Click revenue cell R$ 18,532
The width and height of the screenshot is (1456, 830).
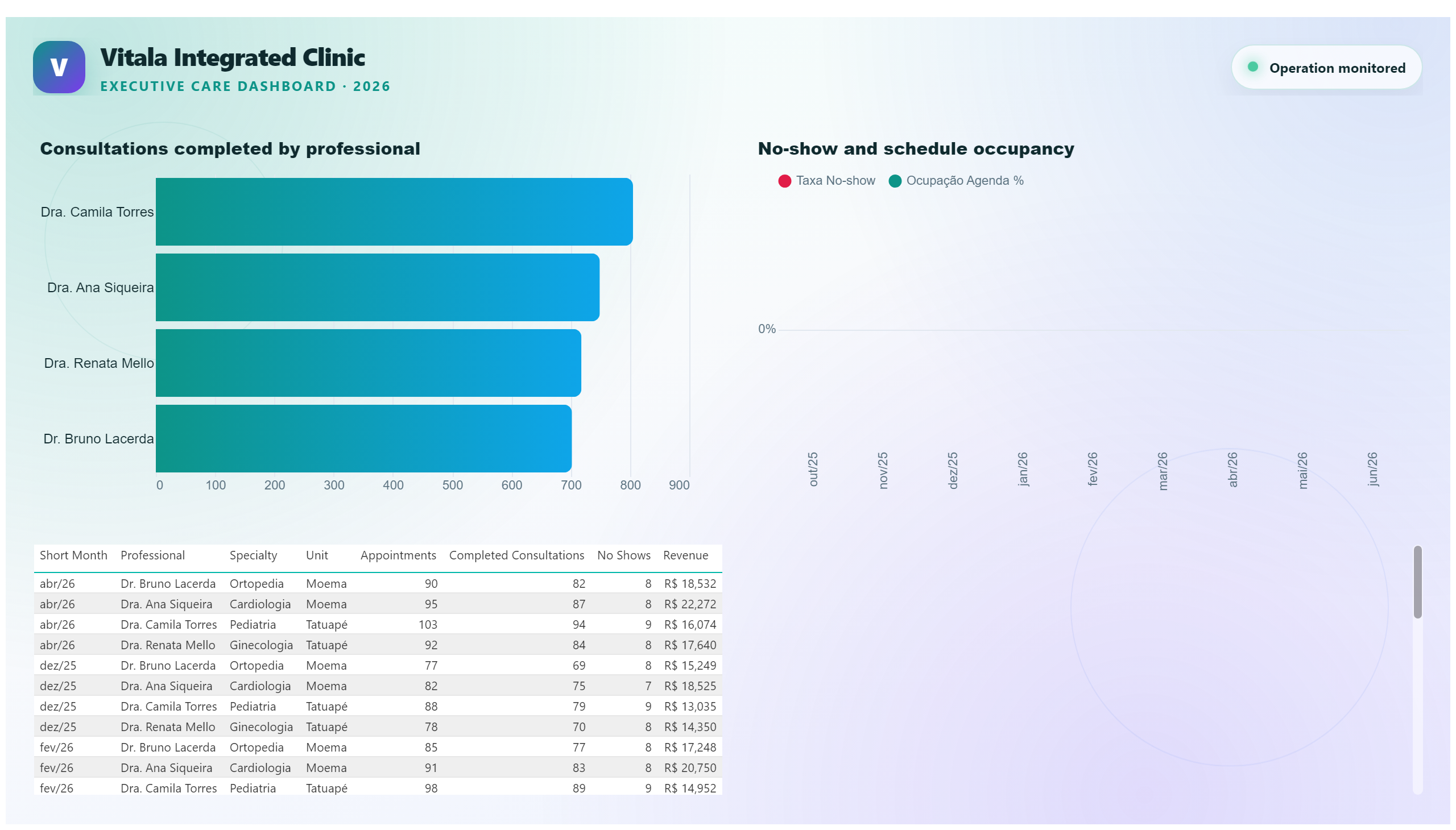pyautogui.click(x=690, y=584)
